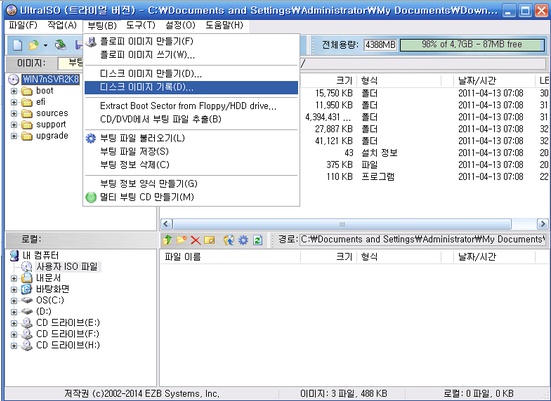Choose 플로피 이미지 만들기(F) menu entry
551x401 pixels.
click(192, 42)
